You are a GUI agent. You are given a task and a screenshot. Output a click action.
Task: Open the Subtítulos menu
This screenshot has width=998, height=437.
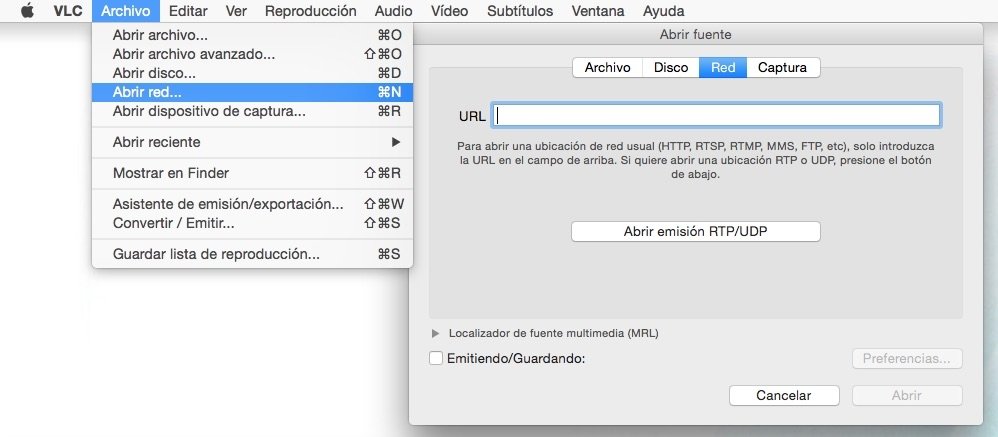point(520,11)
